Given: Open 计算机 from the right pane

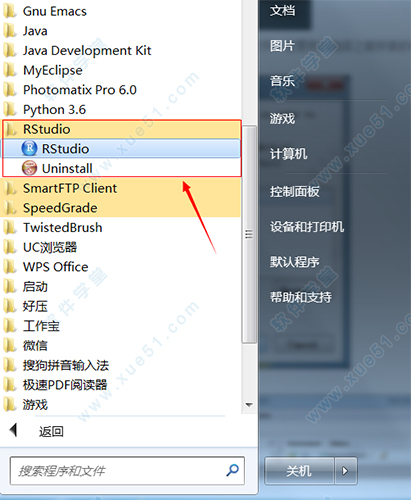Looking at the screenshot, I should coord(288,154).
